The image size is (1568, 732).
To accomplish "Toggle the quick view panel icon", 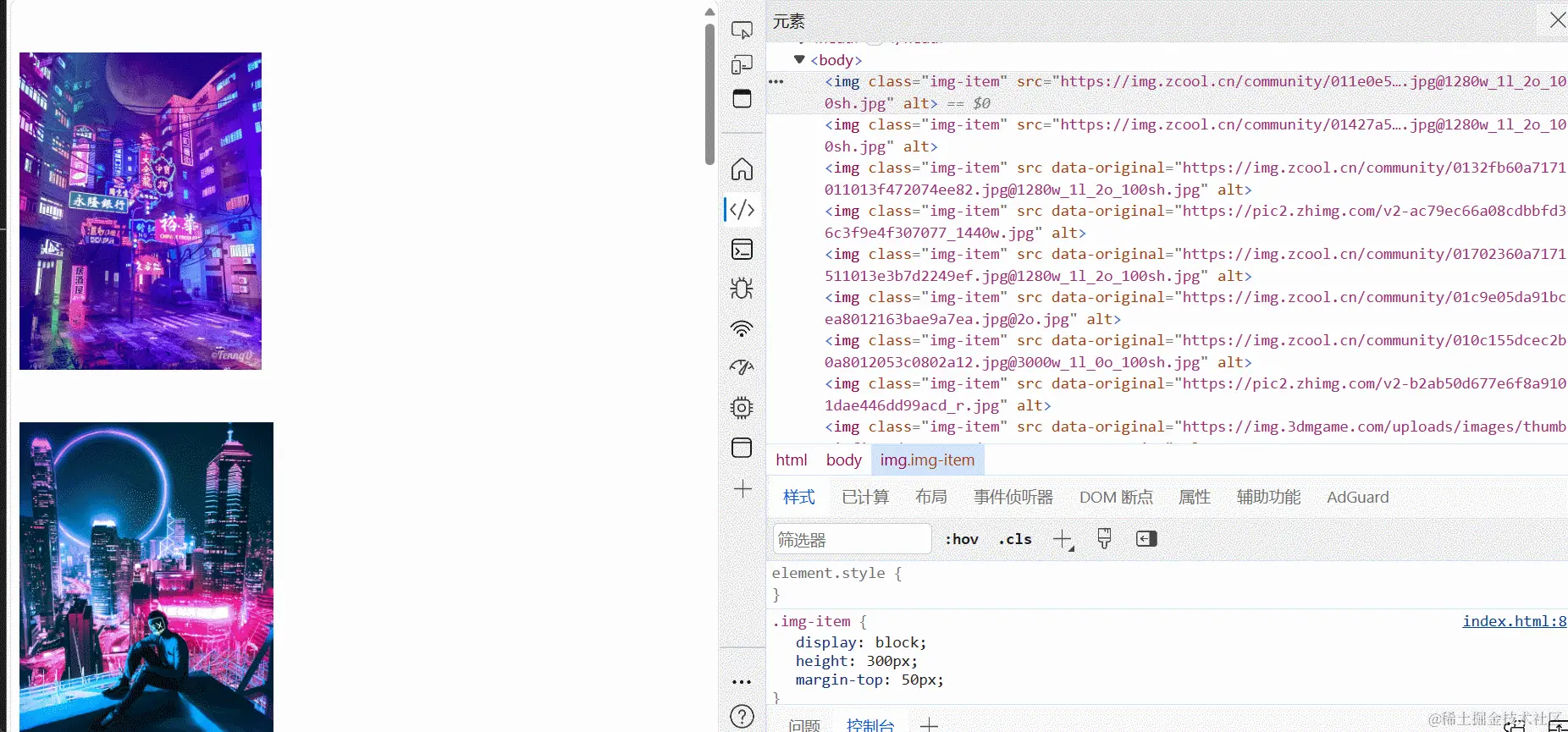I will tap(742, 99).
